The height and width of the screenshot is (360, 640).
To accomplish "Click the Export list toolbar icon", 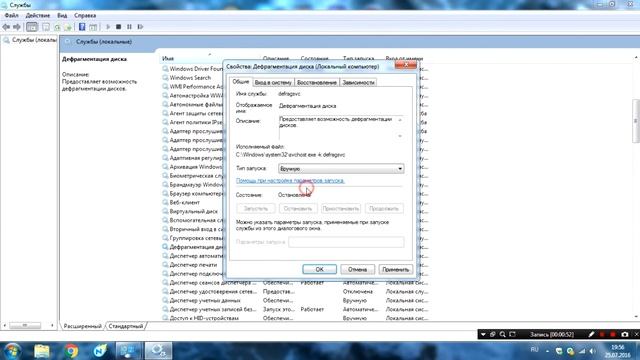I will 68,27.
